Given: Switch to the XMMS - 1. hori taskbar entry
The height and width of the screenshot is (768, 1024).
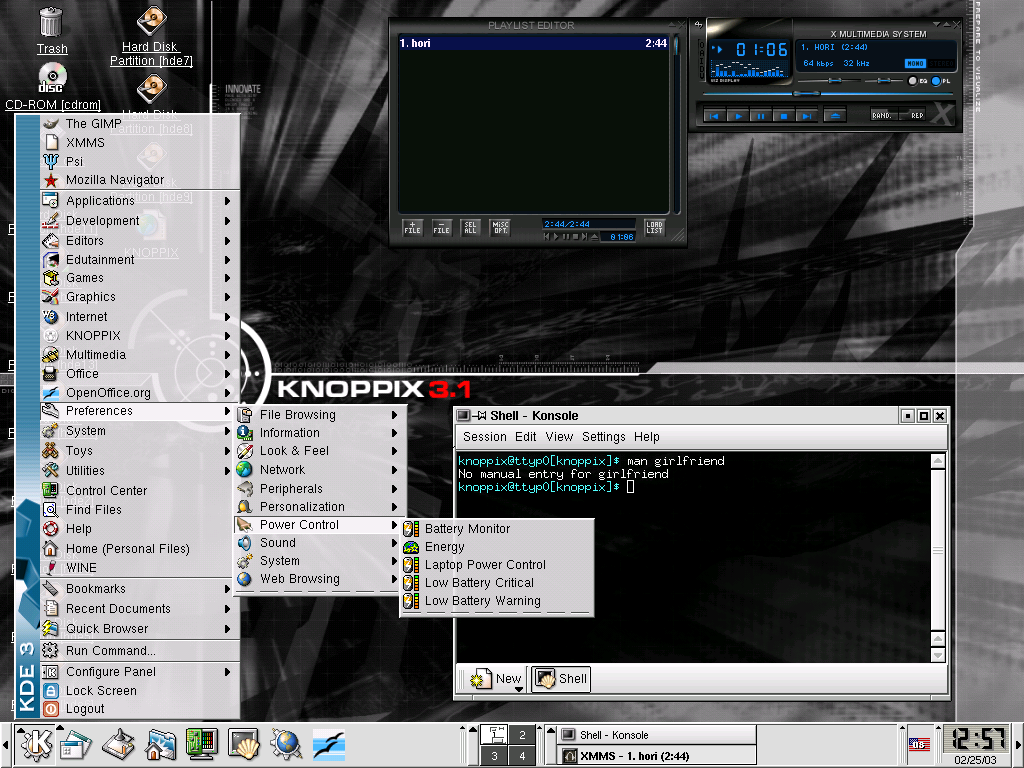Looking at the screenshot, I should pos(656,756).
